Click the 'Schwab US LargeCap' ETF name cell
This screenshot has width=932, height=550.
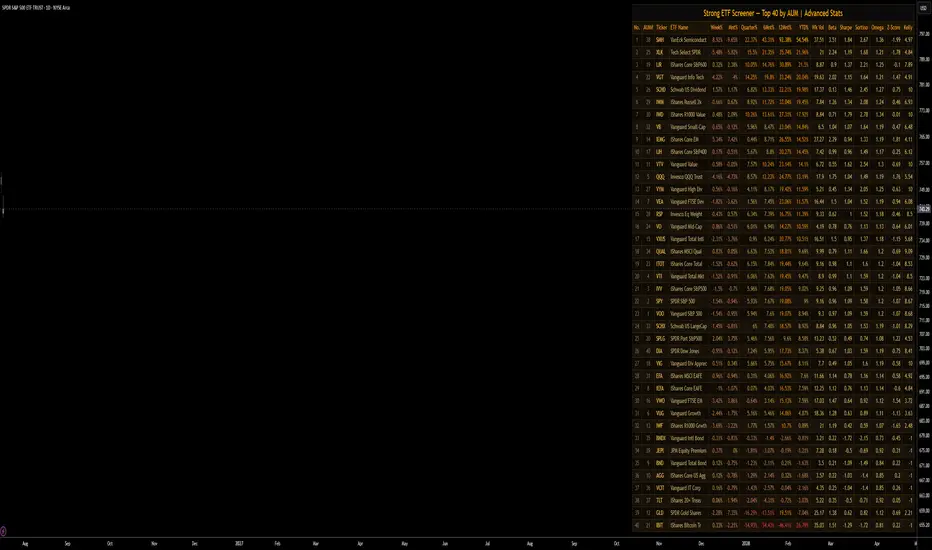[x=688, y=326]
